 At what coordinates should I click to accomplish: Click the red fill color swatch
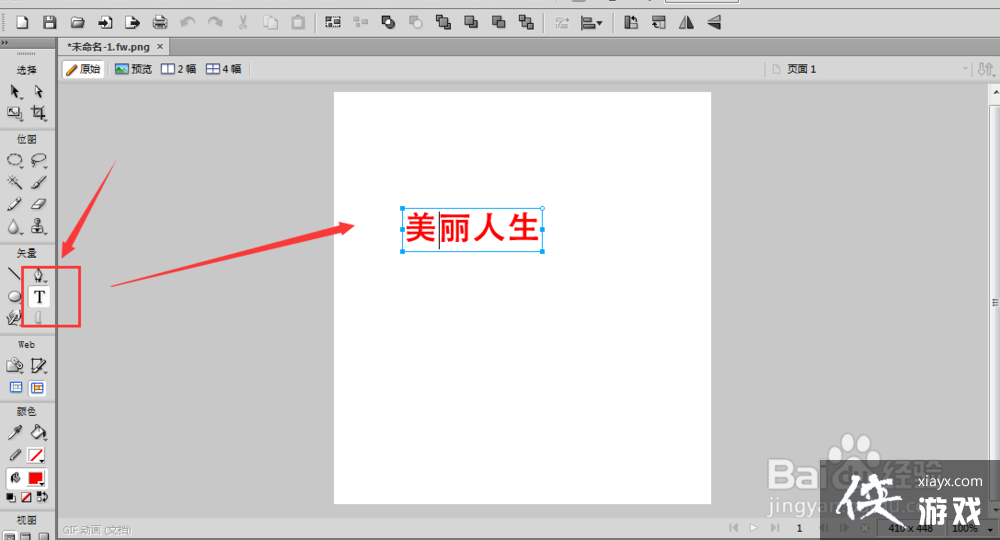click(x=37, y=478)
